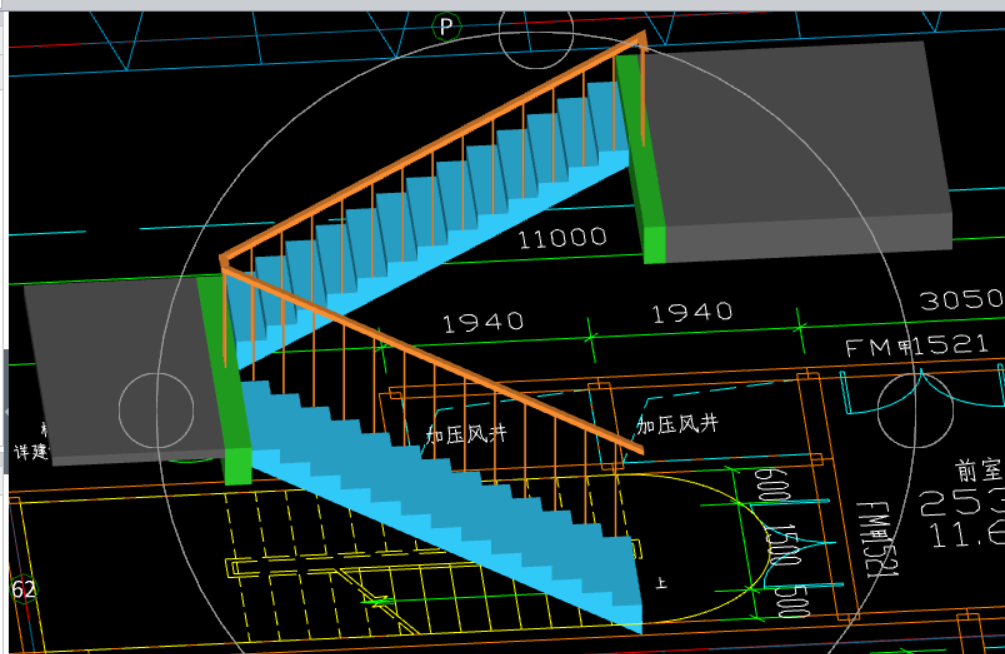Select the orbit handle circle near the door swing arcs
The width and height of the screenshot is (1005, 654).
[x=915, y=410]
